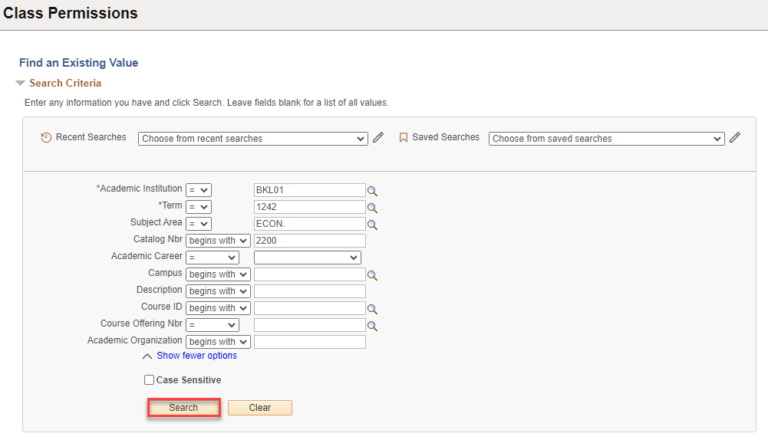Enable the Case Sensitive checkbox

point(149,380)
